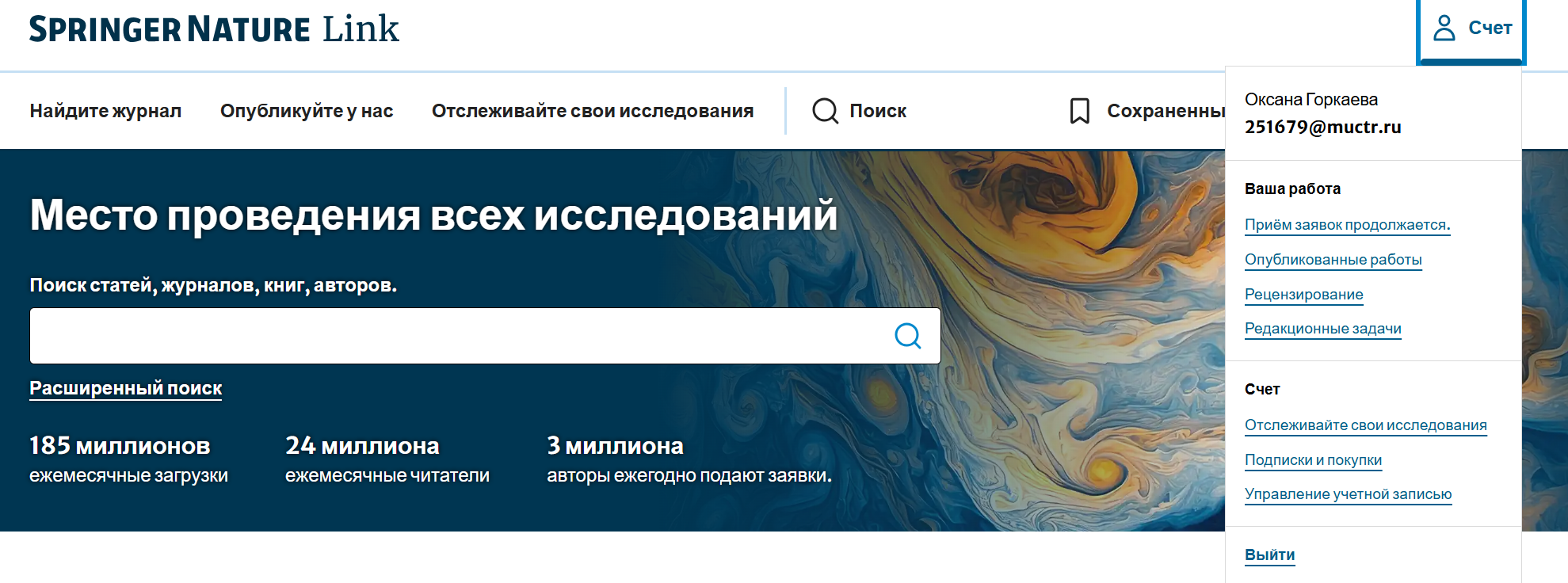Screen dimensions: 1568x583
Task: Open the Расширенный поиск link
Action: tap(125, 388)
